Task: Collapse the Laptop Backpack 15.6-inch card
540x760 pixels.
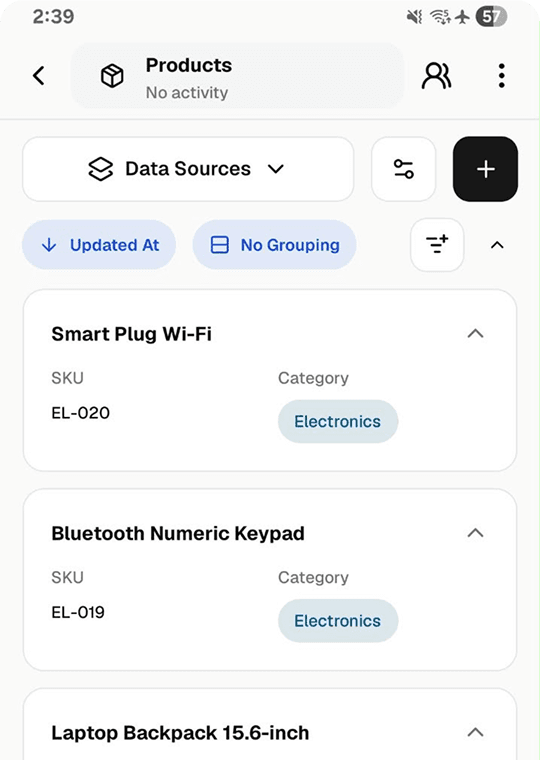Action: click(x=476, y=732)
